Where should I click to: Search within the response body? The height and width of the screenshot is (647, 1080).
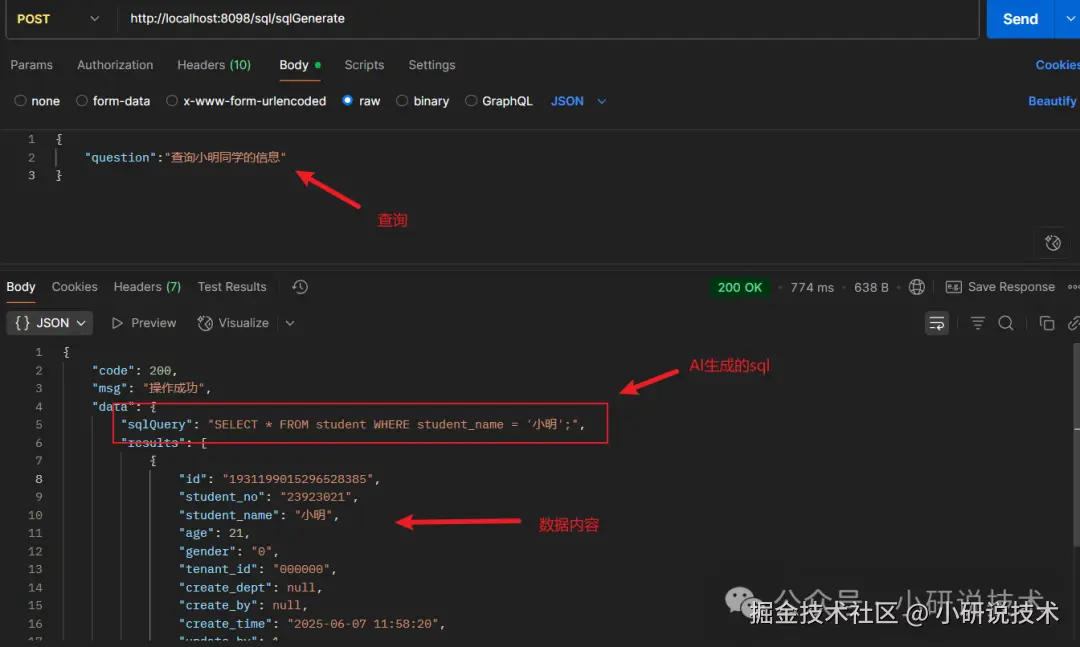point(1006,322)
